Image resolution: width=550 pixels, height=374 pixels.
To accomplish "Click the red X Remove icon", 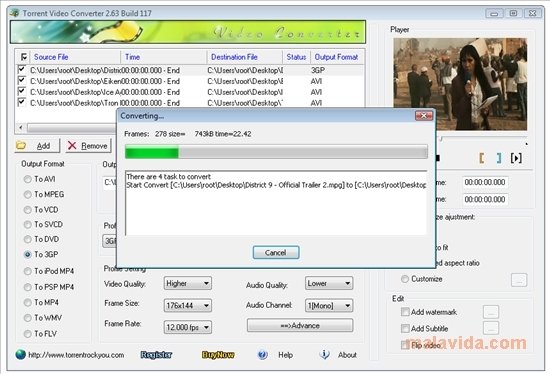I will (72, 146).
